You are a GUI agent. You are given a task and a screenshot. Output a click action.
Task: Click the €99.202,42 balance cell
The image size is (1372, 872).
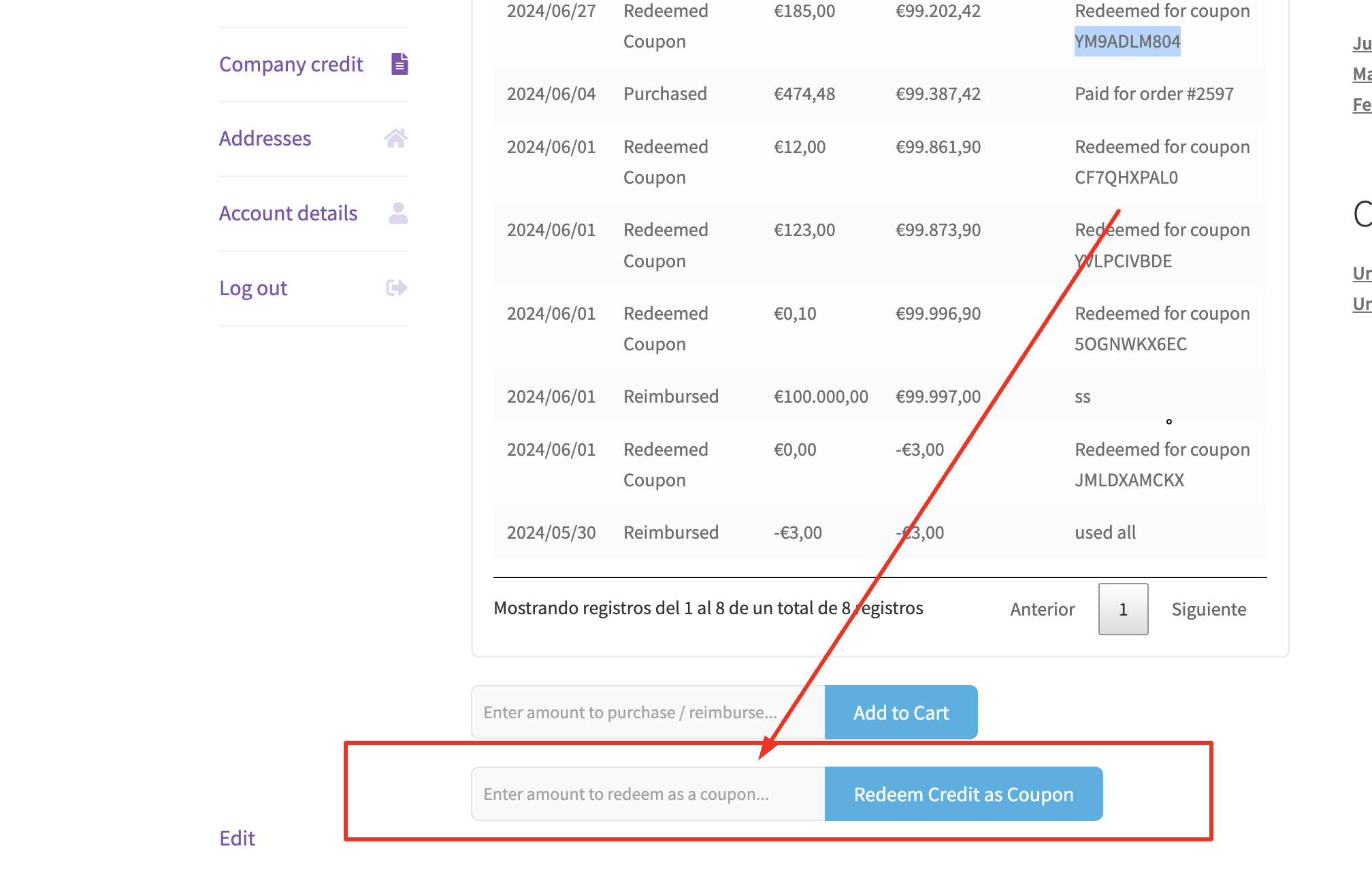pyautogui.click(x=938, y=11)
